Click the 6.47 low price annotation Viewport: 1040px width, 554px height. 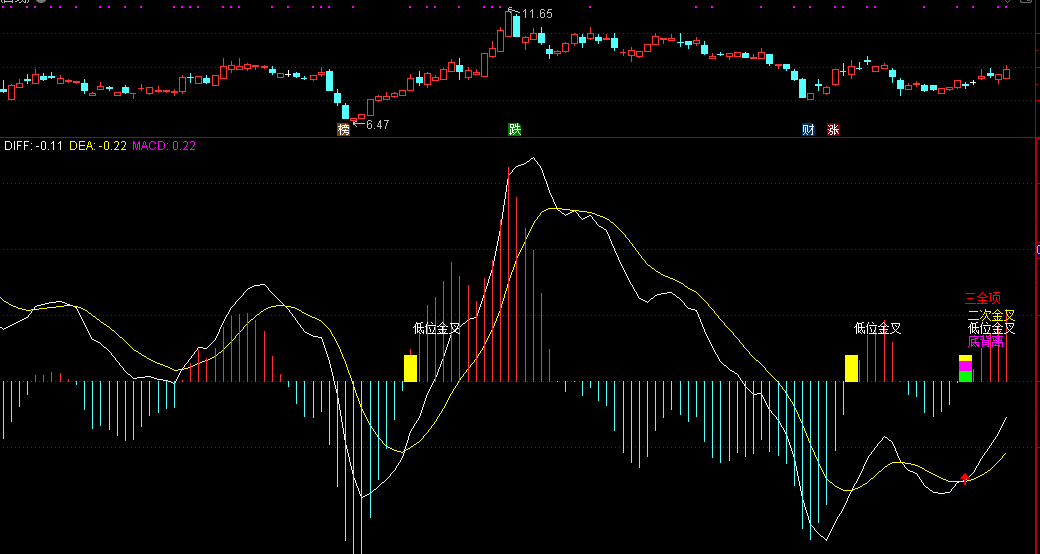pos(377,125)
